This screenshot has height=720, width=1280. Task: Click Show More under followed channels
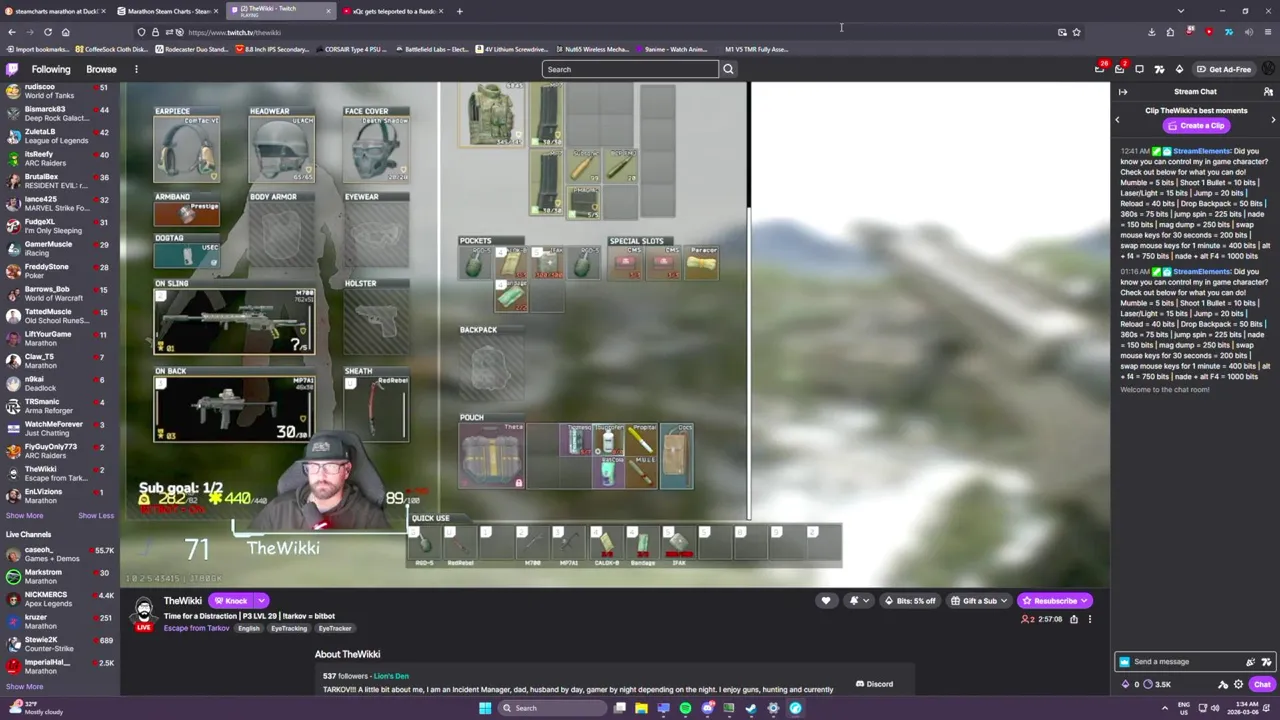coord(24,515)
